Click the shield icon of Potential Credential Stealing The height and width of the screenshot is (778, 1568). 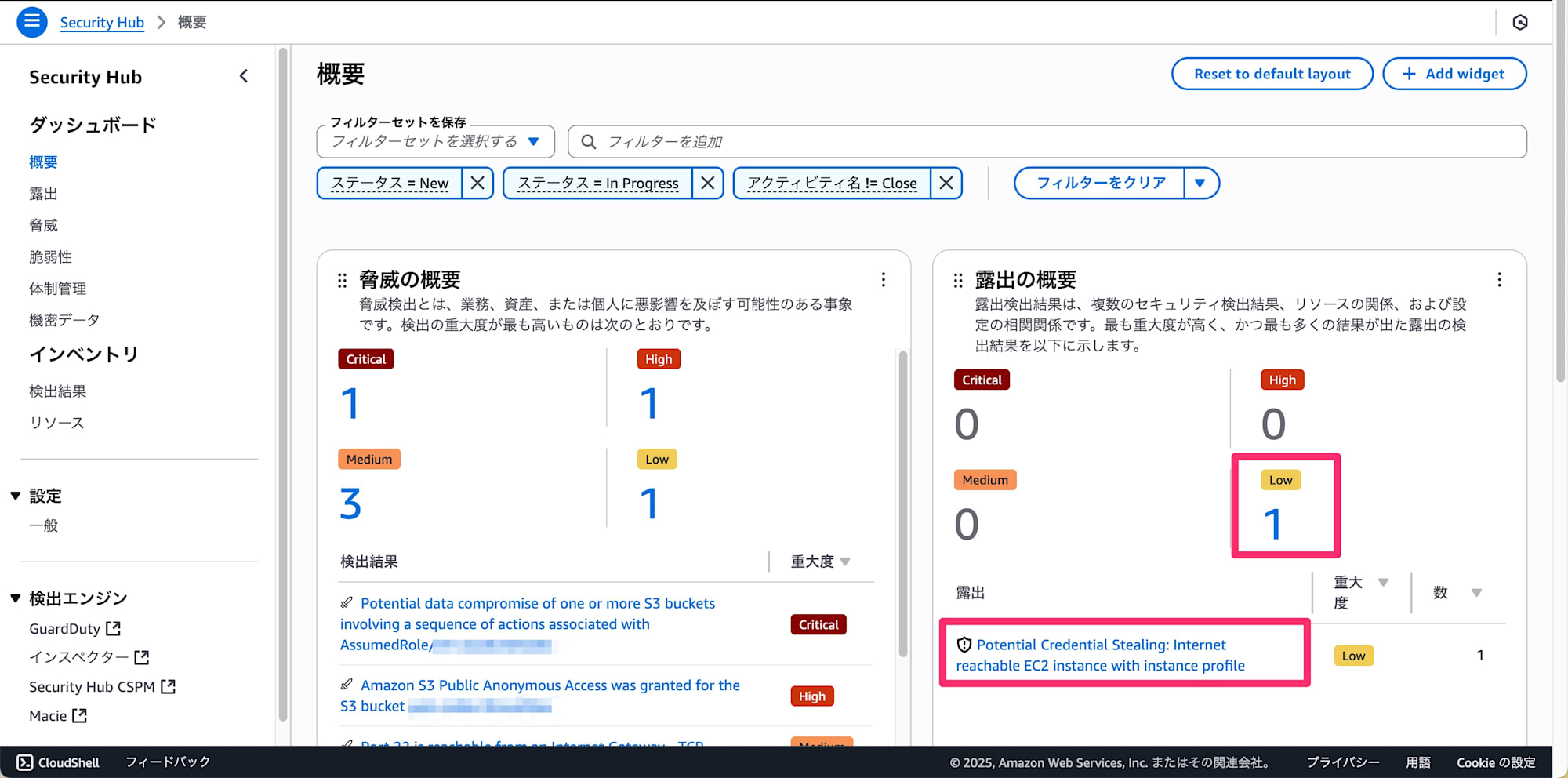coord(964,645)
